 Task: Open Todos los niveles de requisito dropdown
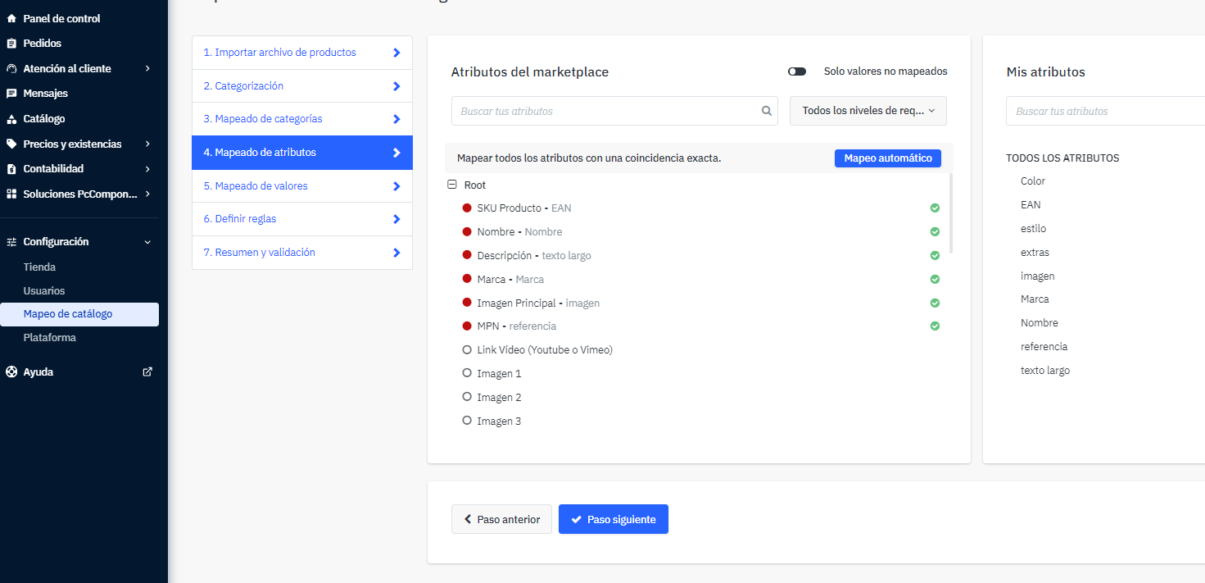point(867,111)
